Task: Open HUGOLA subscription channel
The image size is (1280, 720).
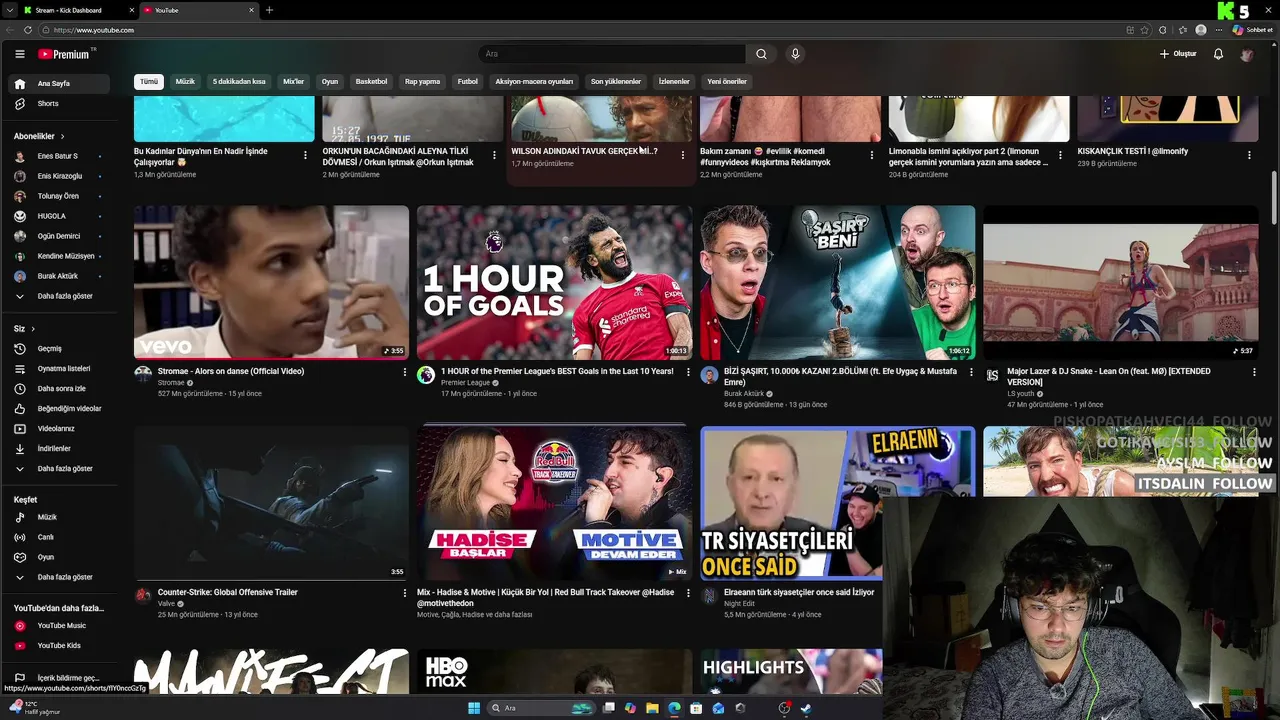Action: pos(60,216)
